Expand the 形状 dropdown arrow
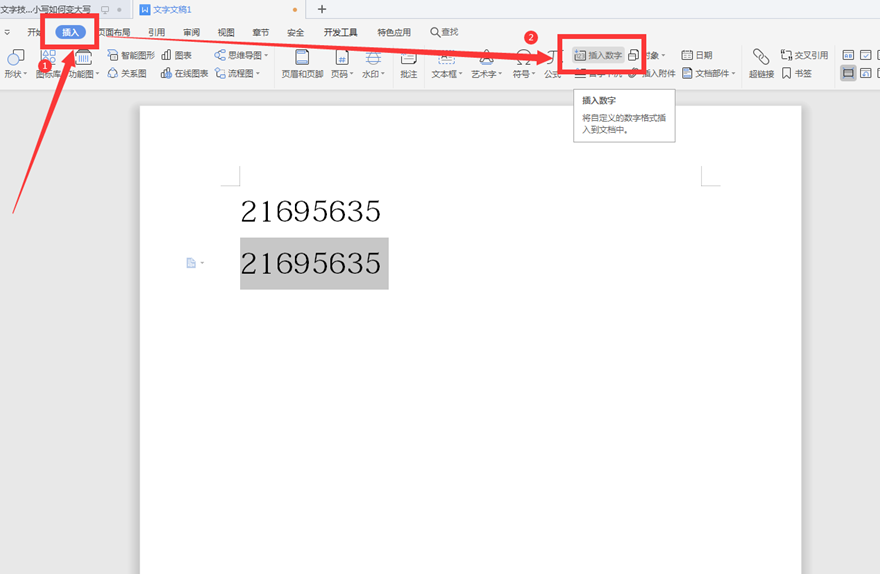The image size is (880, 574). click(25, 74)
